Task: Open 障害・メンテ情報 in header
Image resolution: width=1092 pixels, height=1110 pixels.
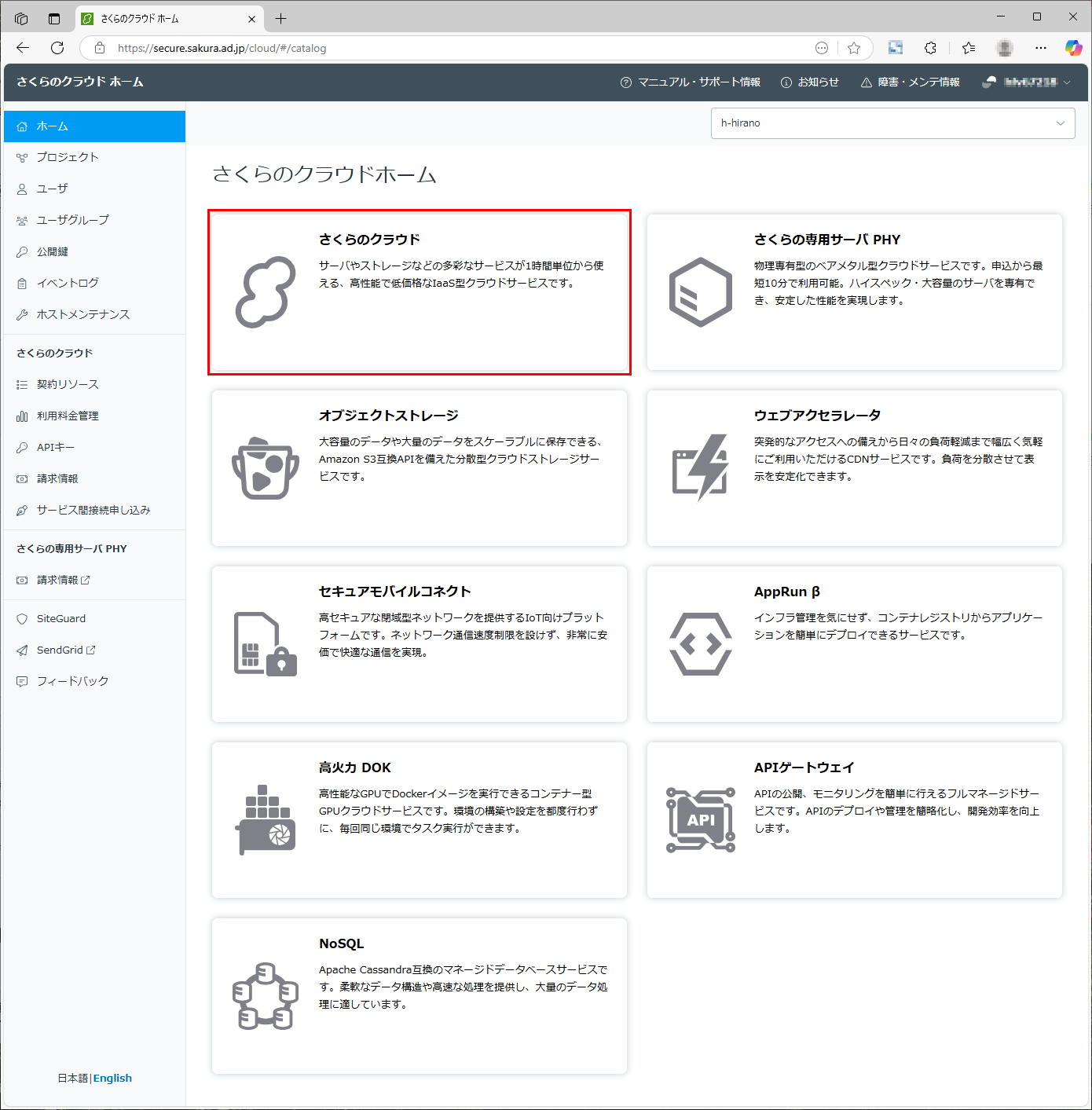Action: click(x=910, y=82)
